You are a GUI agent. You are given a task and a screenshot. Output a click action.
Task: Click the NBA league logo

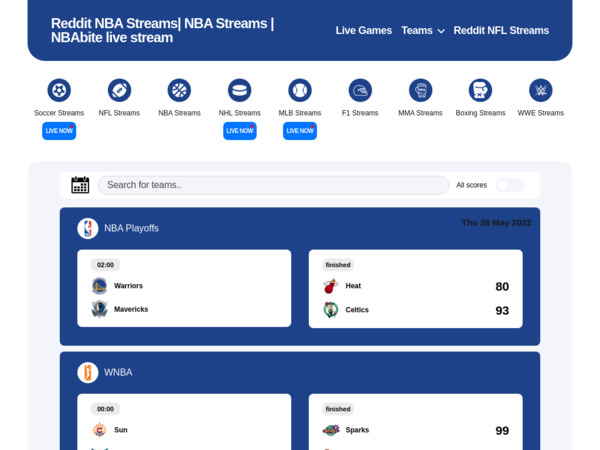click(88, 228)
